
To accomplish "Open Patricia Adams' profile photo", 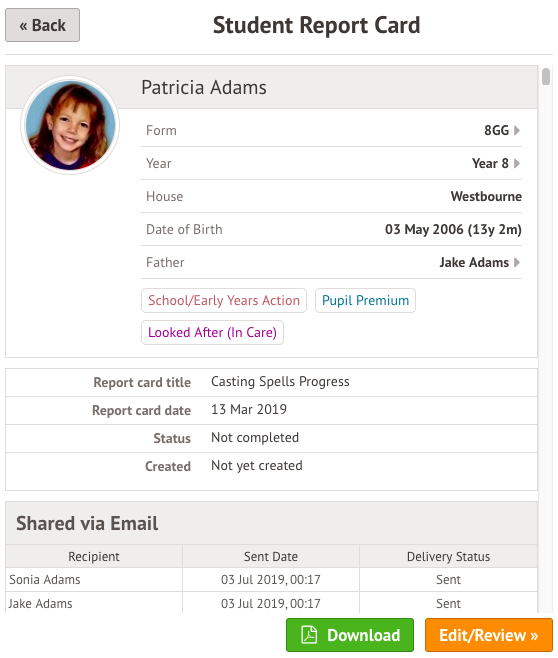I will (70, 125).
